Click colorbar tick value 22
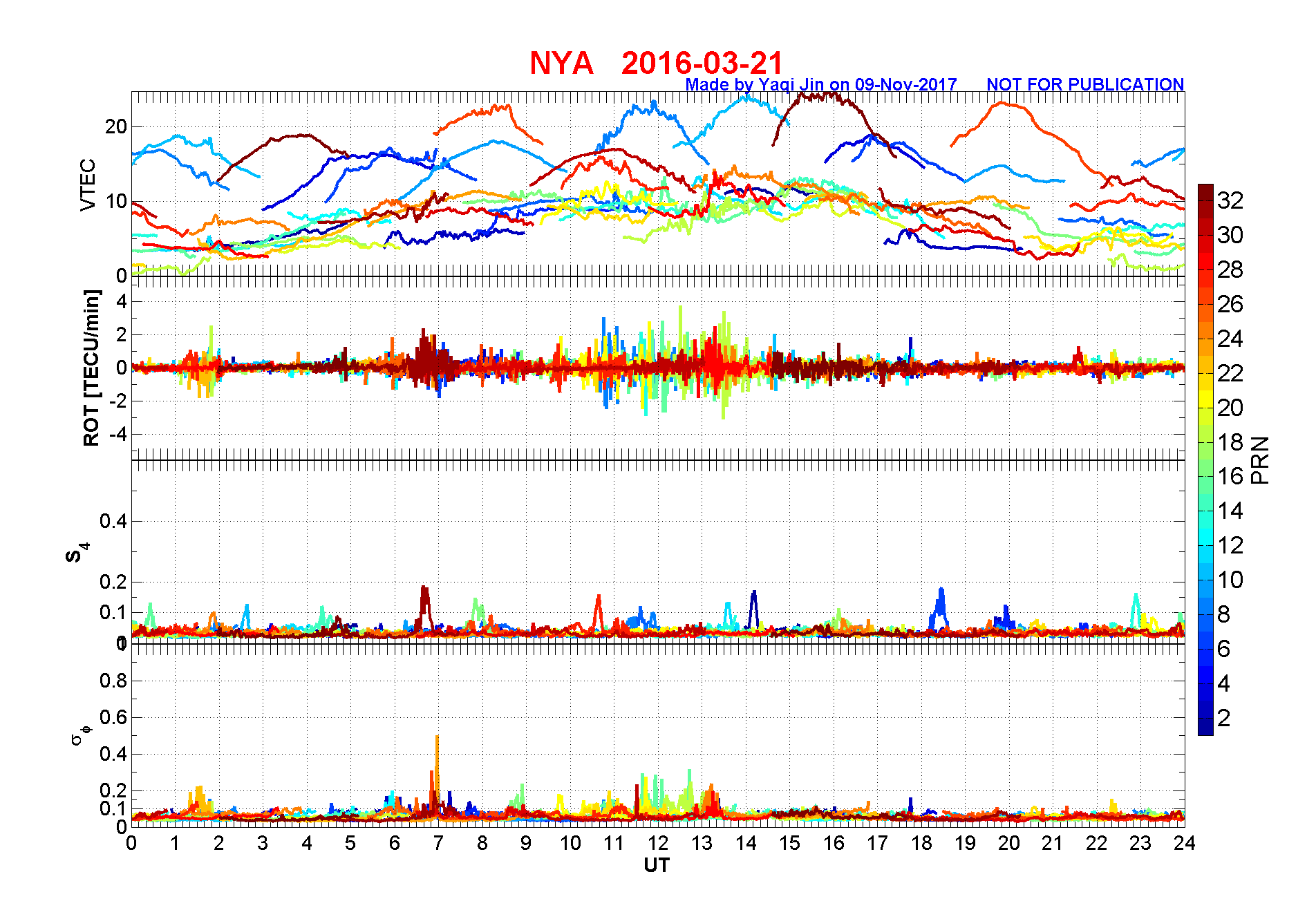 1230,373
